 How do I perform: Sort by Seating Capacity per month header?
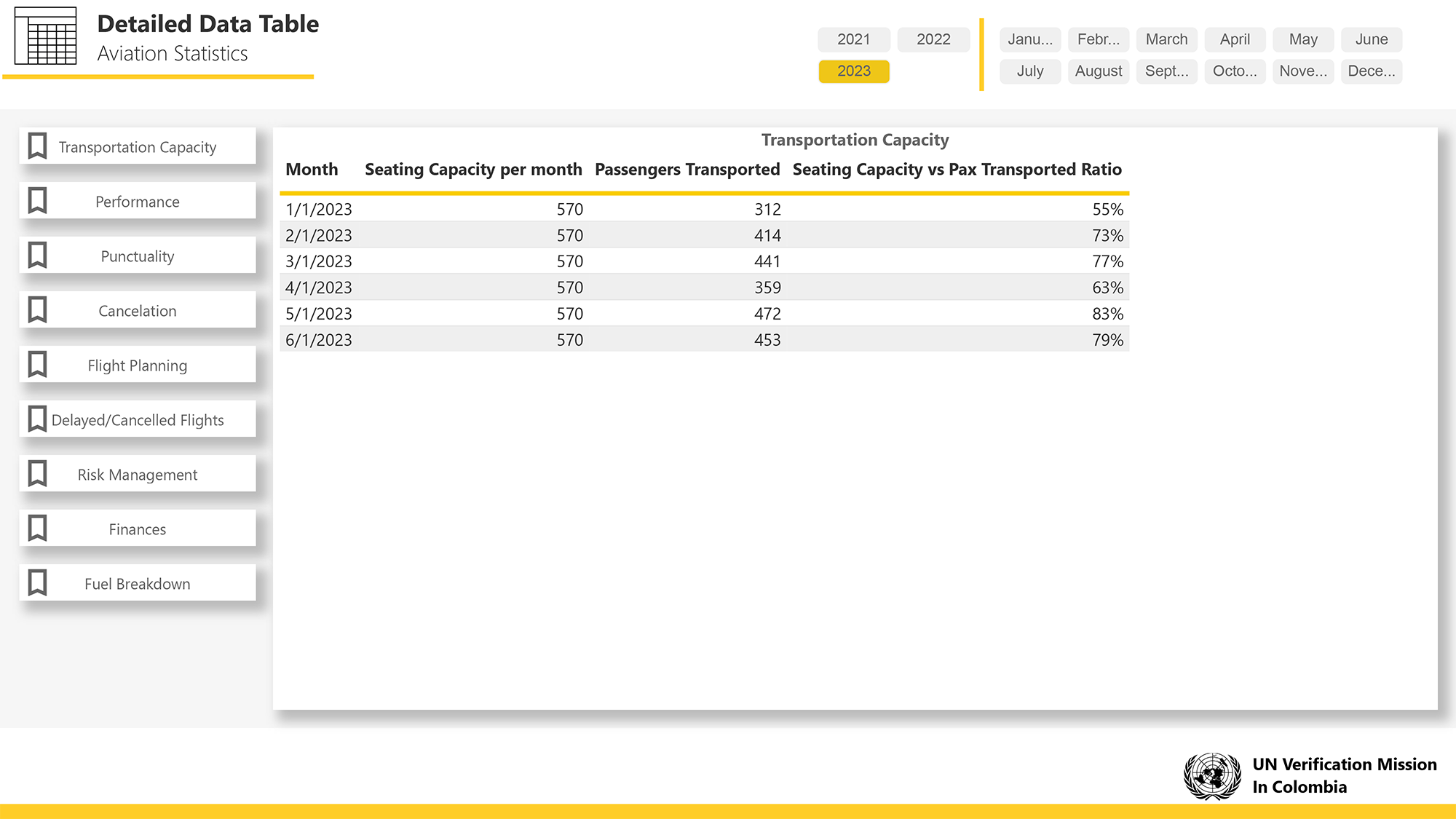[x=473, y=170]
